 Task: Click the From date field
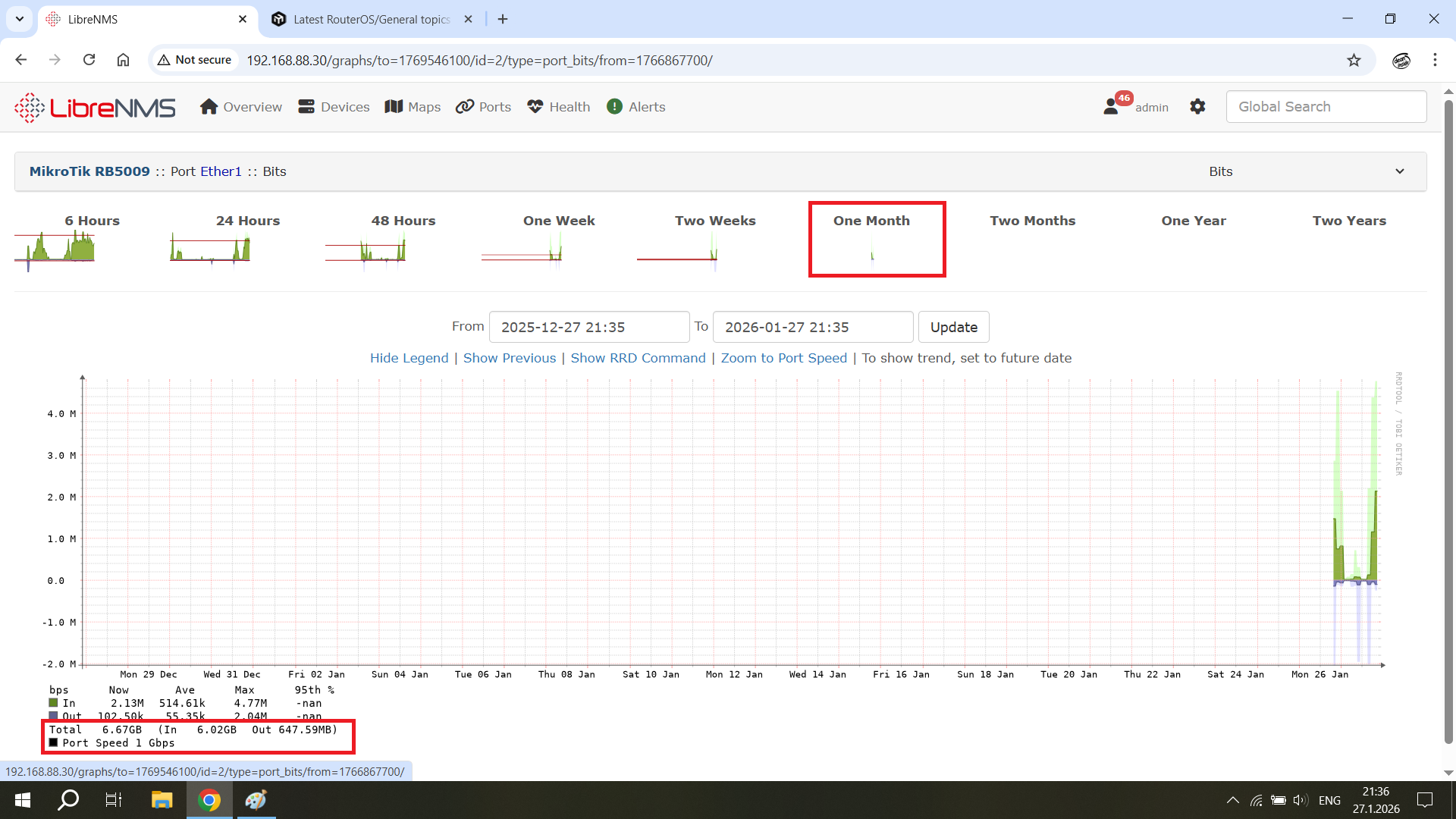click(x=588, y=327)
